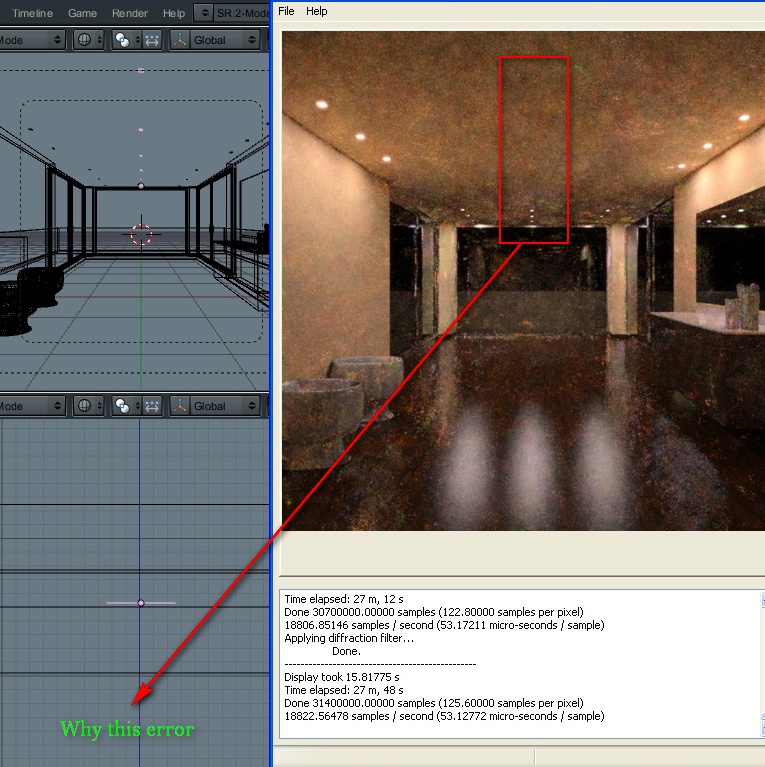Open the Timeline menu in Blender
The width and height of the screenshot is (765, 767).
click(x=32, y=13)
